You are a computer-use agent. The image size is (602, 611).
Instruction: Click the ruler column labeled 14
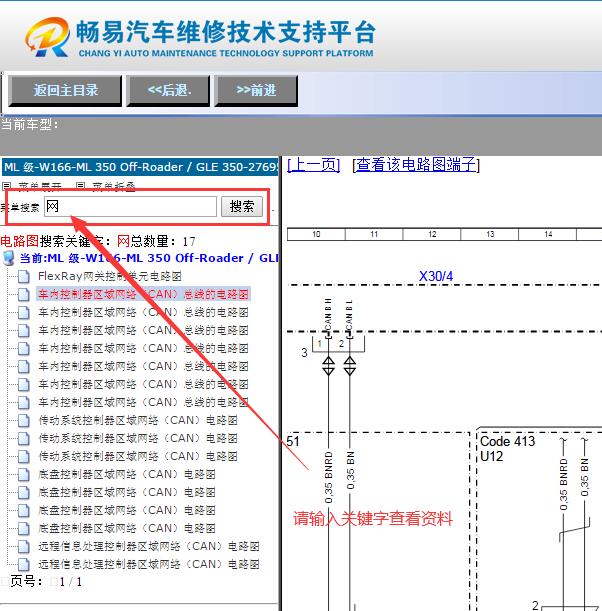(548, 234)
